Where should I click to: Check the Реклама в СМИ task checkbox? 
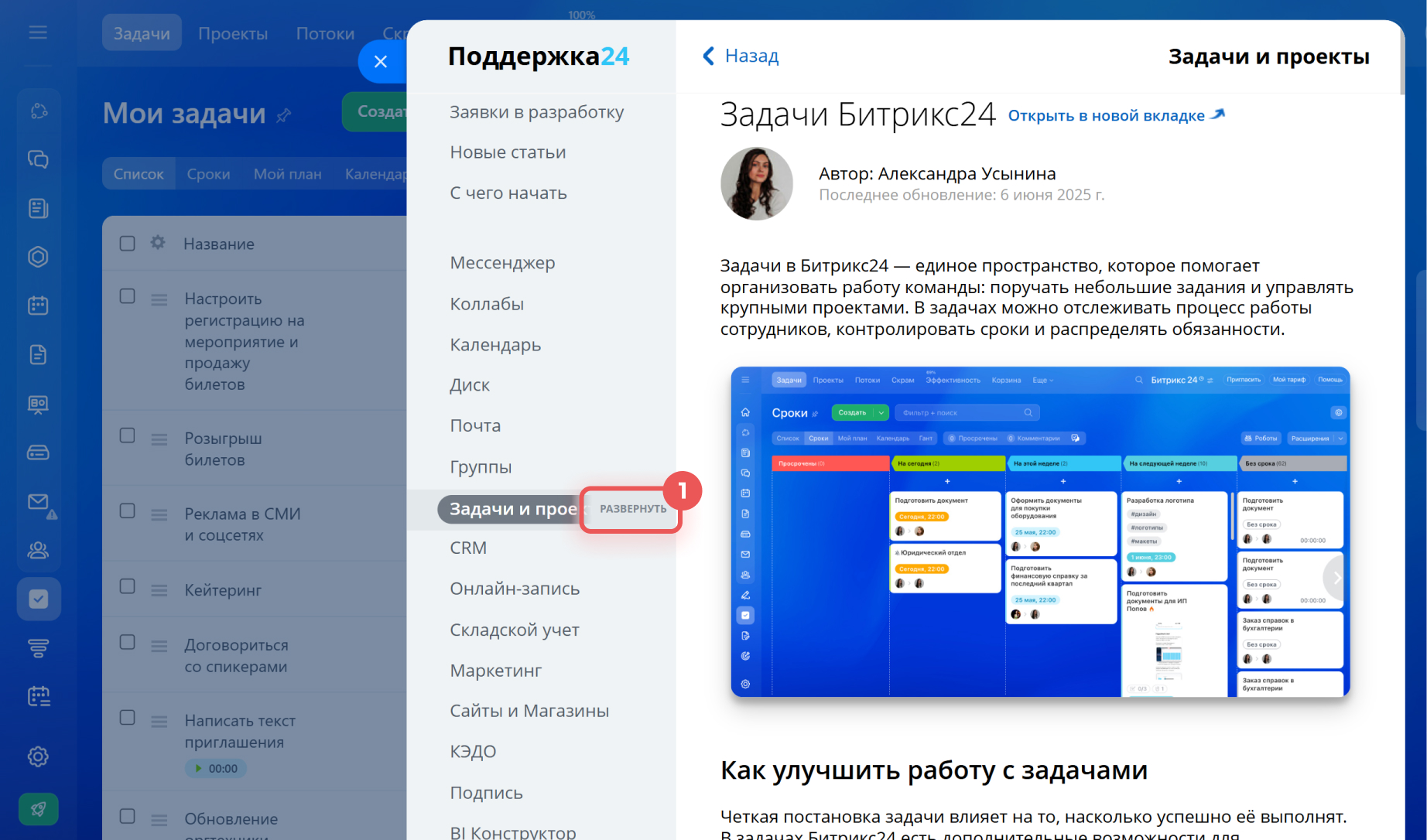tap(128, 511)
